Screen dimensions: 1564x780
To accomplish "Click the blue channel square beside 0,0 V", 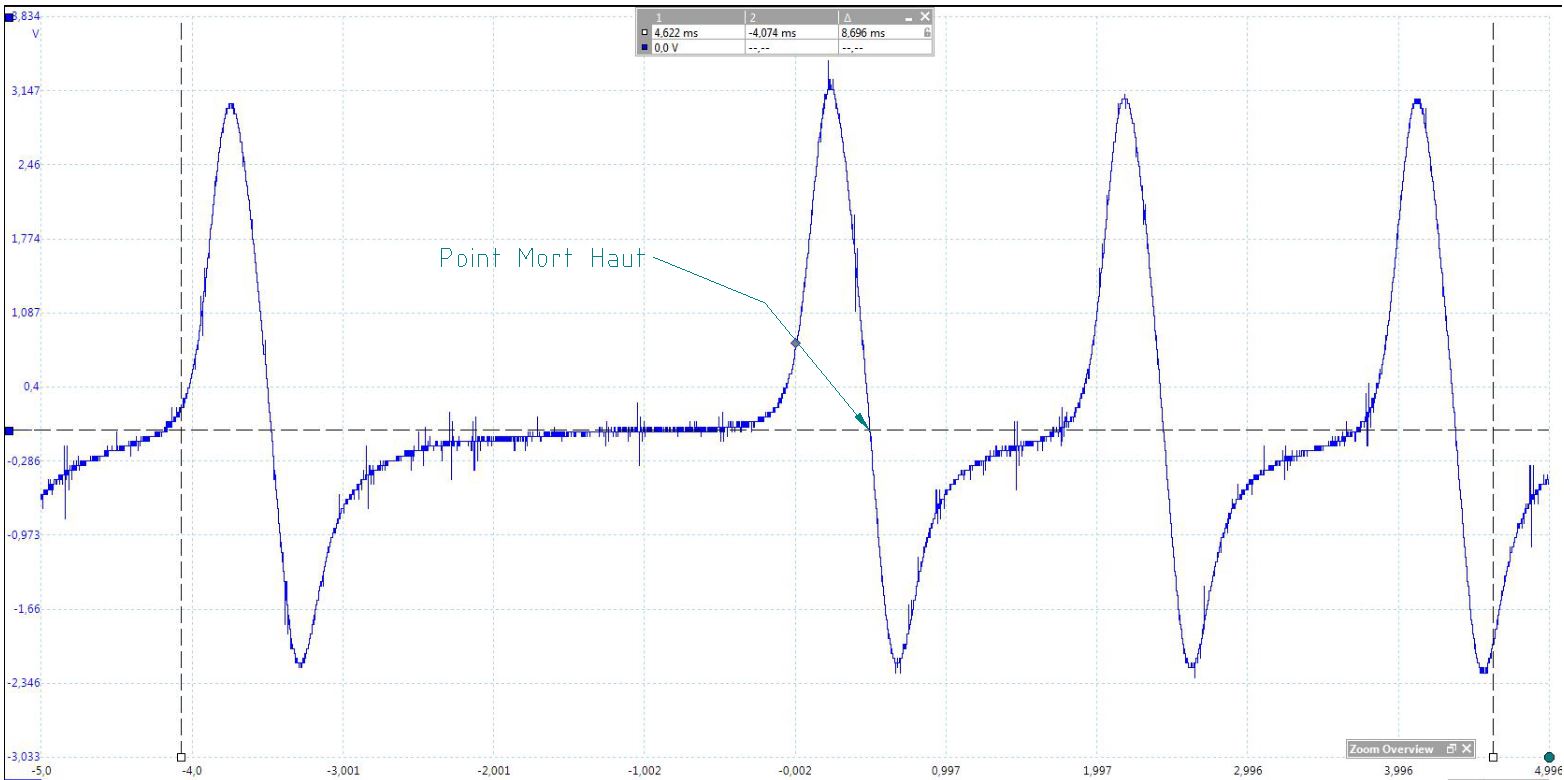I will coord(644,47).
